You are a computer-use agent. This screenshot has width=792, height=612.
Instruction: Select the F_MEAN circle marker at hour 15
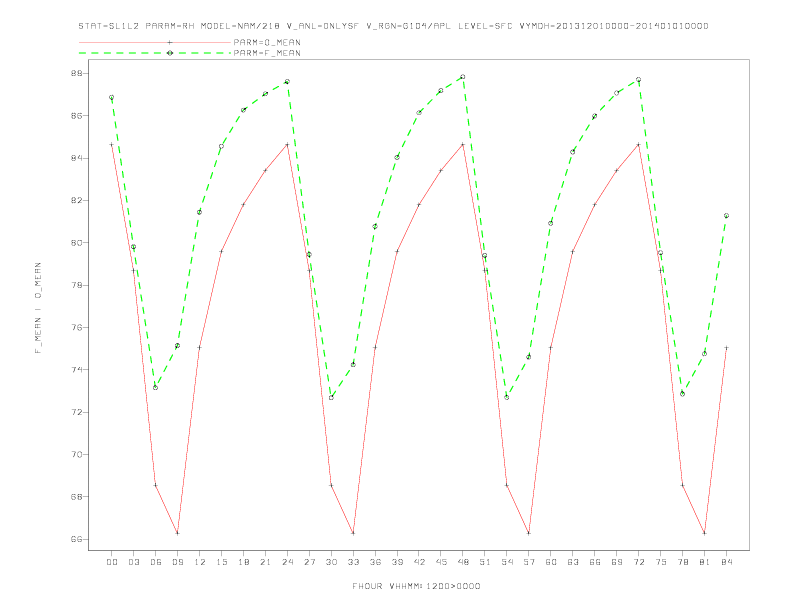[221, 146]
